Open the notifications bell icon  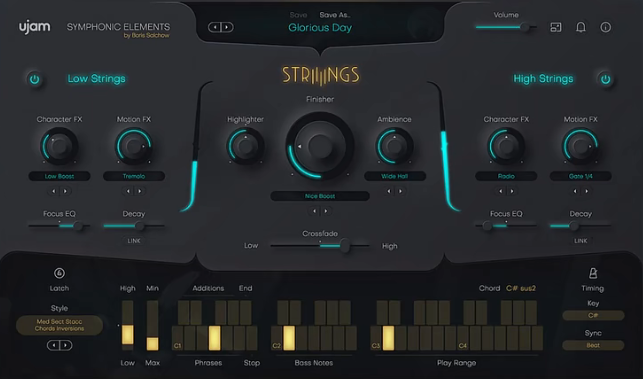click(x=581, y=27)
